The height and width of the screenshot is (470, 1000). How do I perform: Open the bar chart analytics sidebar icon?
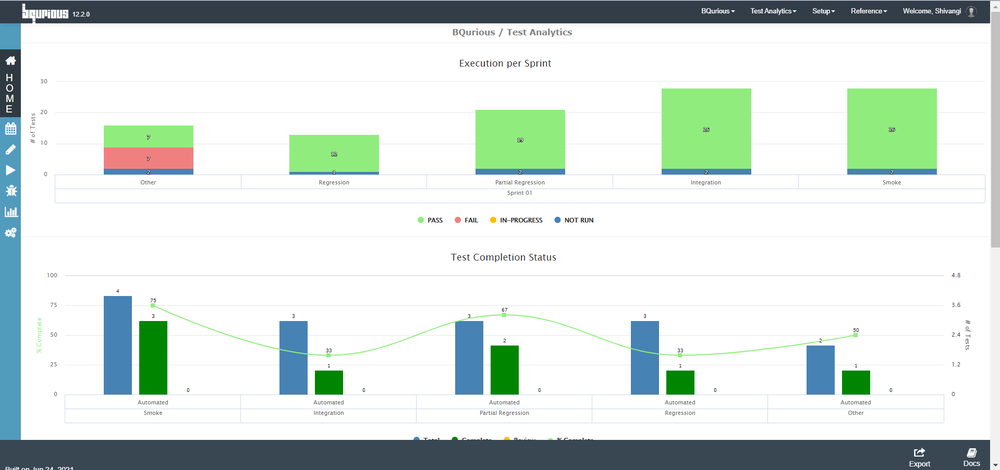11,212
